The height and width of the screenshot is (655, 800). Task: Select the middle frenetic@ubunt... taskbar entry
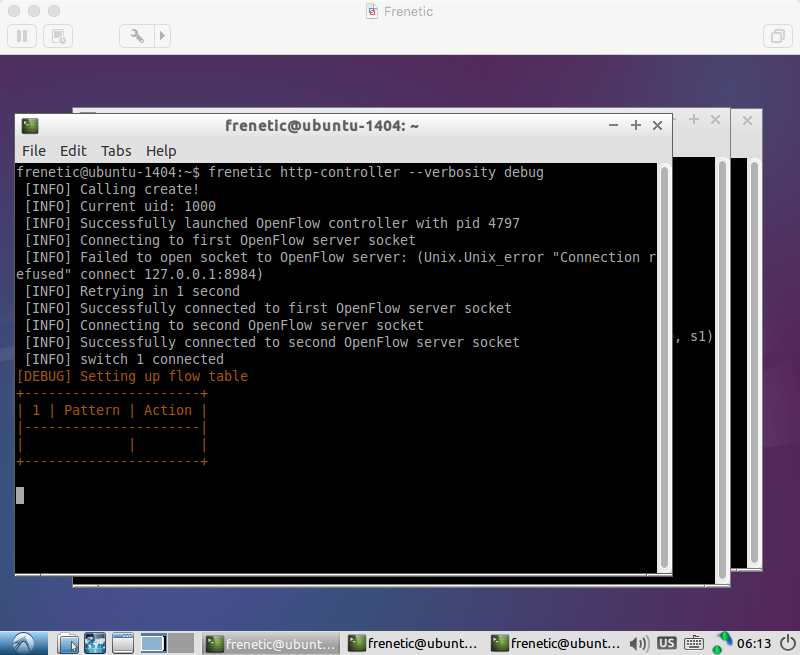point(413,644)
